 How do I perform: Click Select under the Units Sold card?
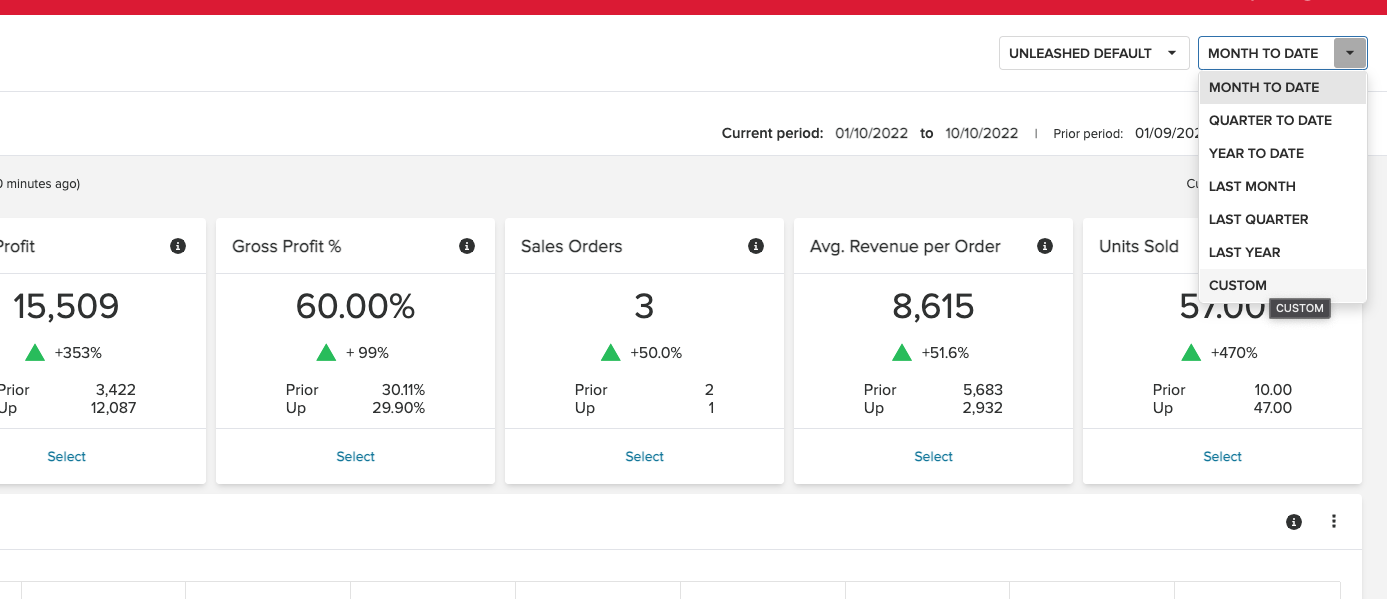pos(1222,456)
